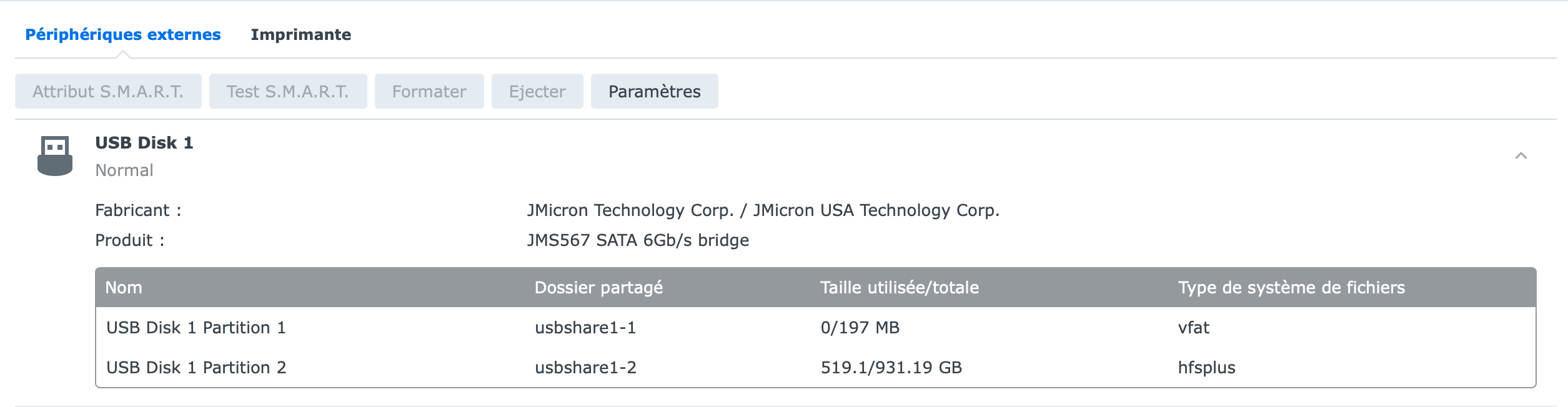Select the USB Disk 1 Partition 1 row
This screenshot has height=407, width=1568.
pos(196,328)
